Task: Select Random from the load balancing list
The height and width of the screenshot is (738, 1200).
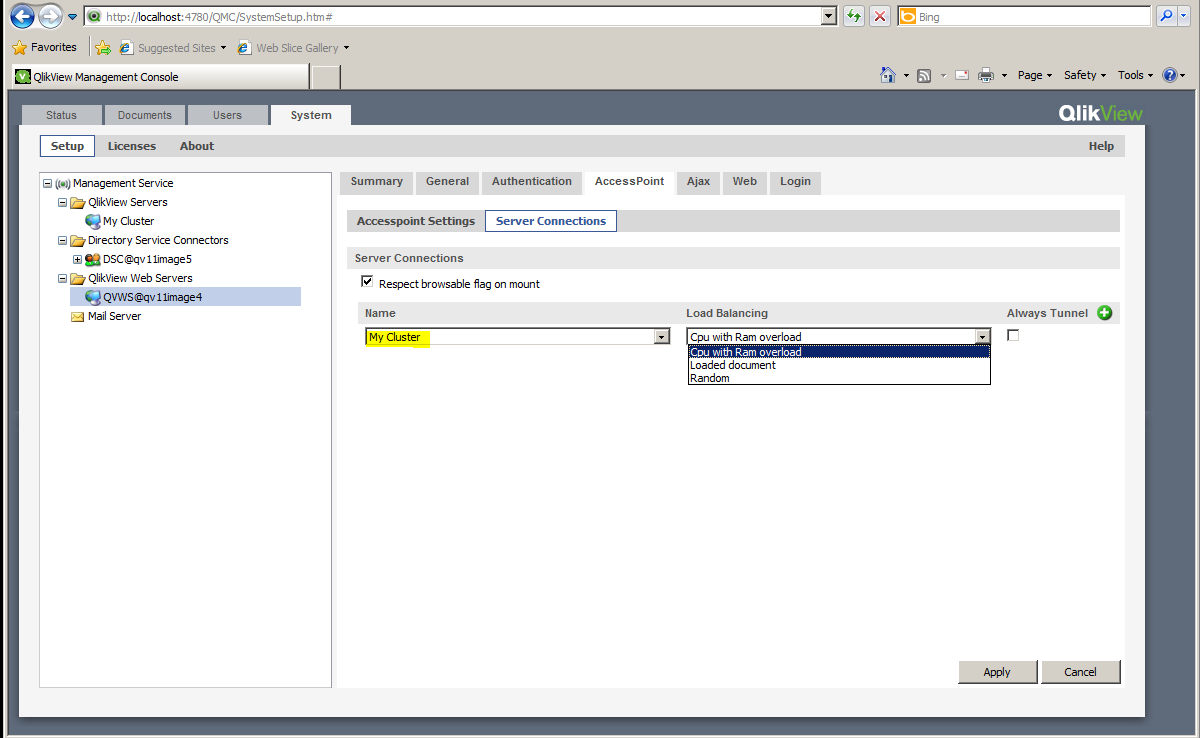Action: (x=708, y=378)
